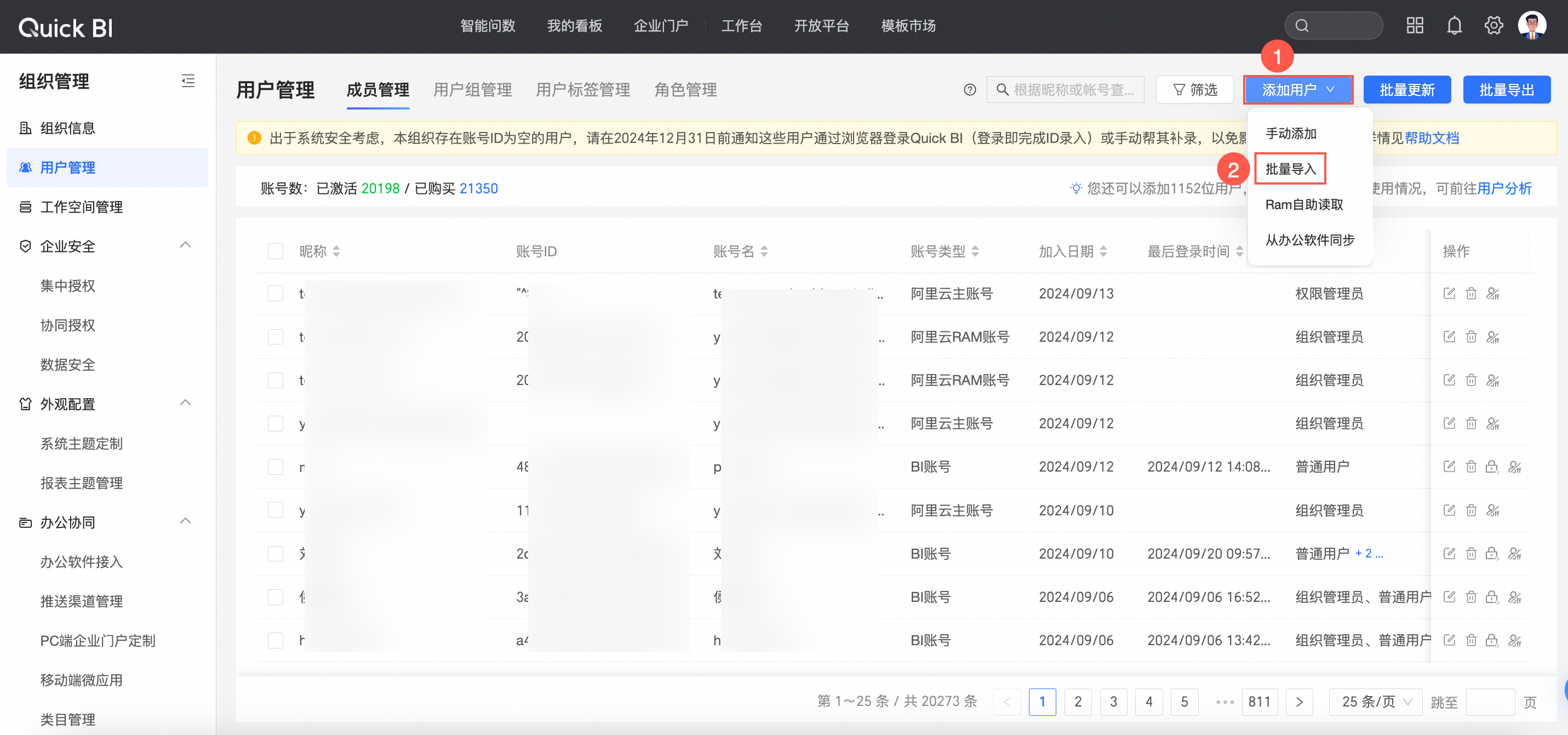Edit the 2024/09/12 14:08 普通用户 row
The width and height of the screenshot is (1568, 735).
click(1449, 467)
